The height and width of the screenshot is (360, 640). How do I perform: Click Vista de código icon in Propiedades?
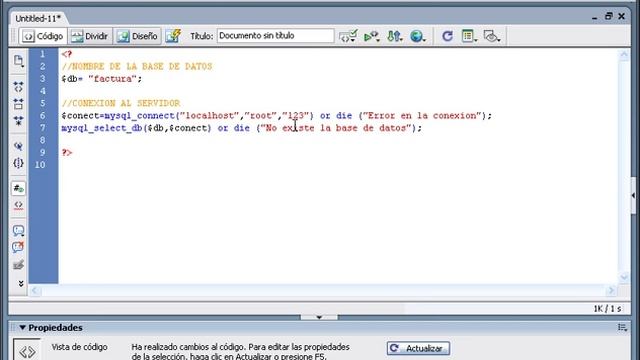click(x=27, y=351)
